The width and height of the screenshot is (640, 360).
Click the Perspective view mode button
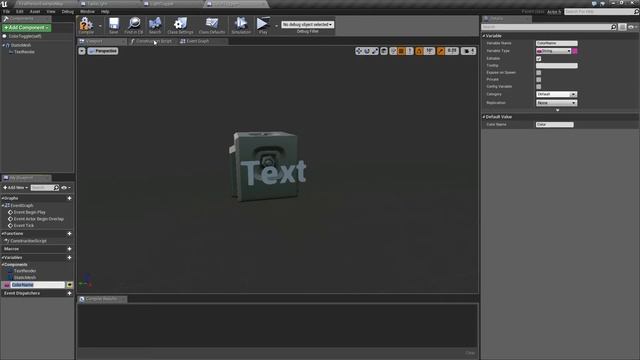tap(103, 51)
